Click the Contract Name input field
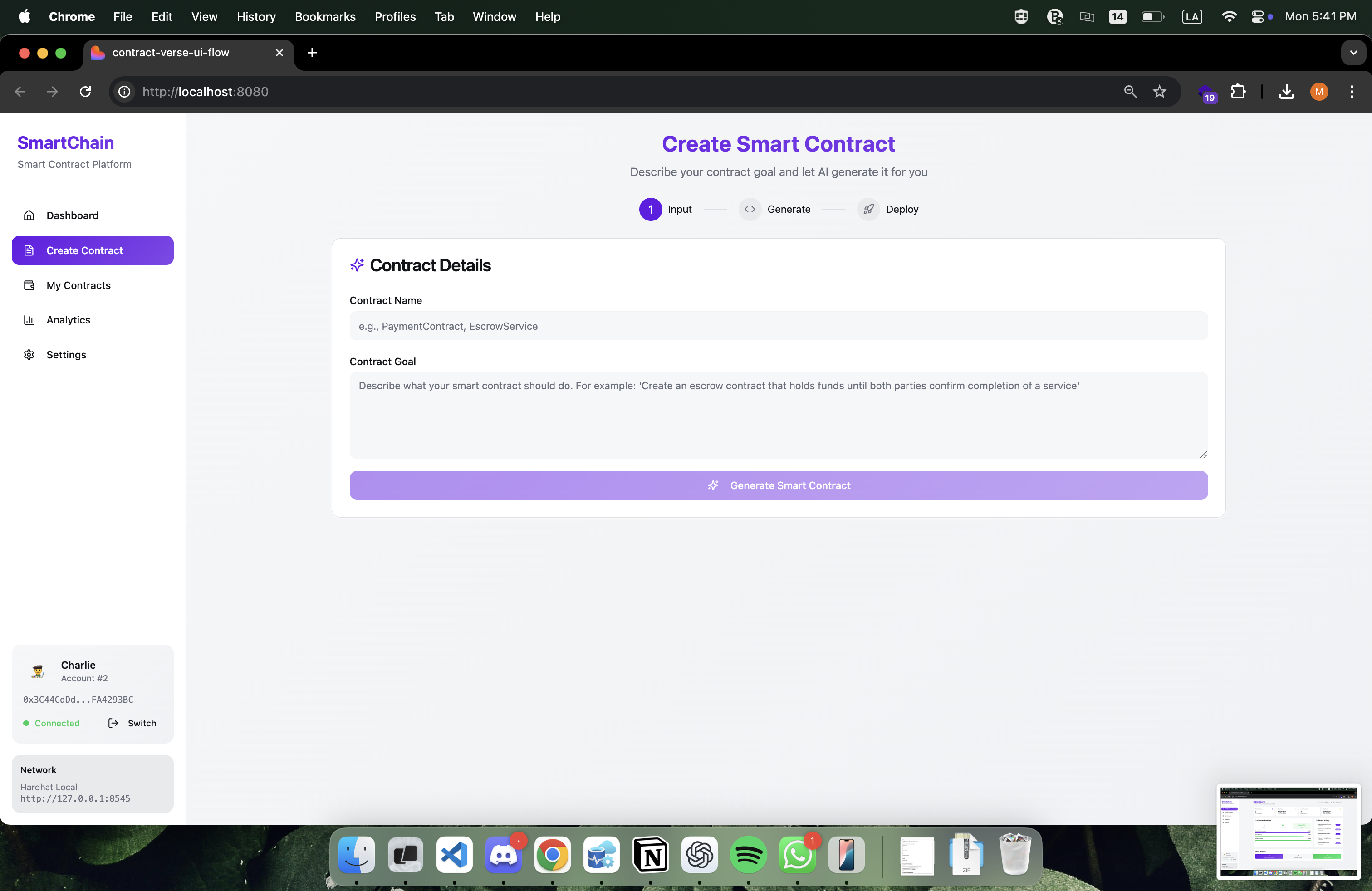The height and width of the screenshot is (891, 1372). pyautogui.click(x=778, y=326)
